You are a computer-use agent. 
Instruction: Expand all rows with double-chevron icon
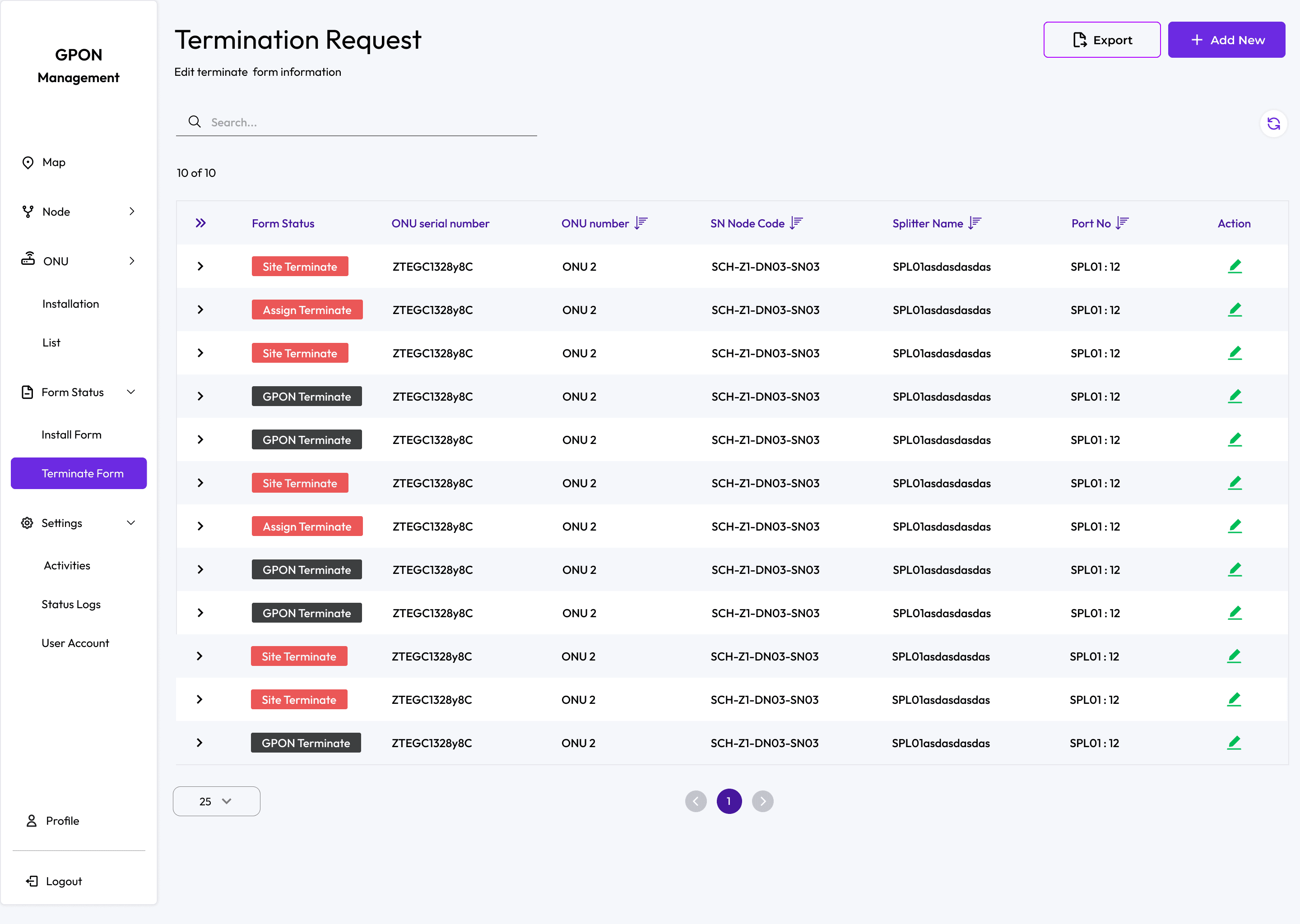pyautogui.click(x=200, y=223)
